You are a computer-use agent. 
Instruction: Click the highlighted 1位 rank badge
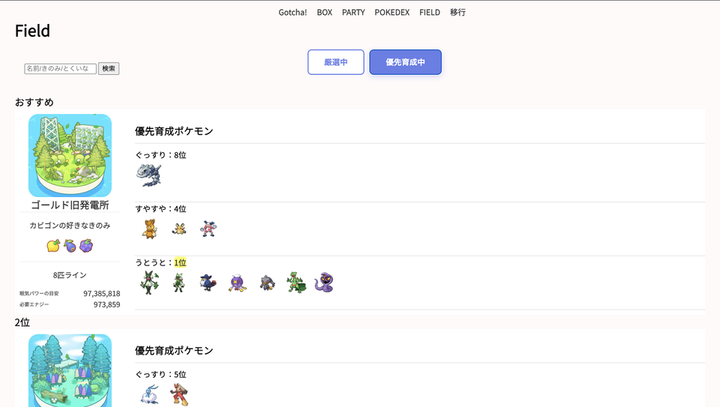(x=180, y=263)
